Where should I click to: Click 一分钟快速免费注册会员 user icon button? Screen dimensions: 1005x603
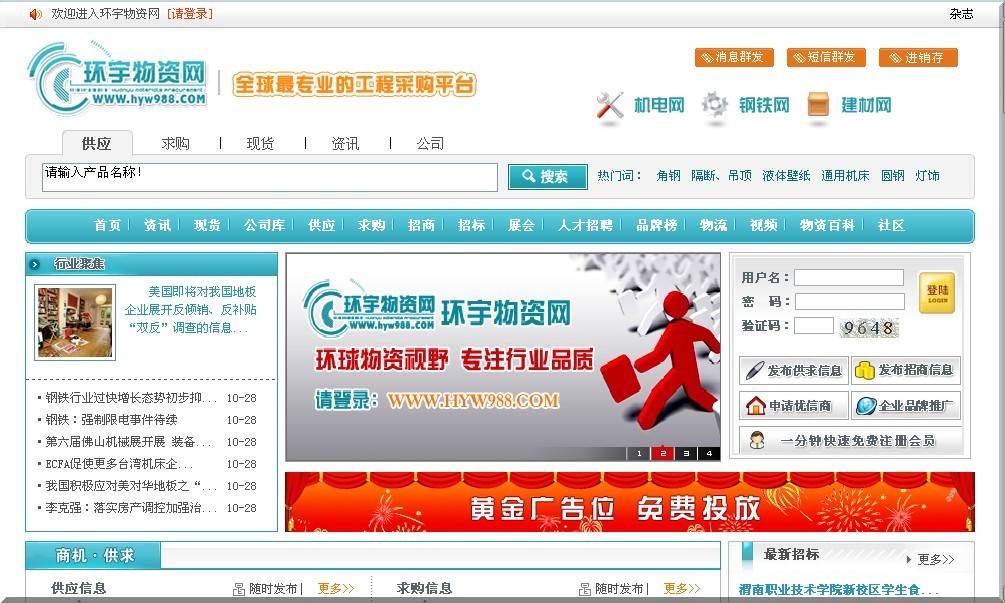(851, 441)
